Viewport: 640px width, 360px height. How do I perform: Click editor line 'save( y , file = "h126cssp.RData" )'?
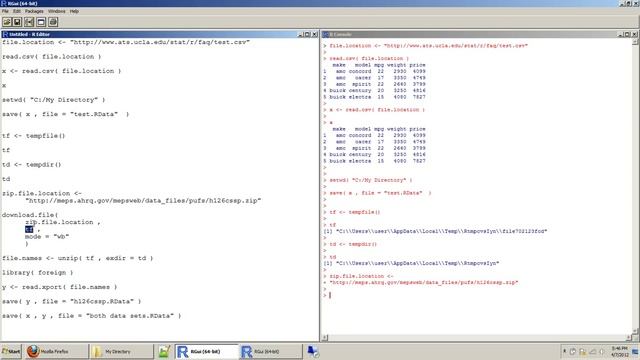(71, 301)
